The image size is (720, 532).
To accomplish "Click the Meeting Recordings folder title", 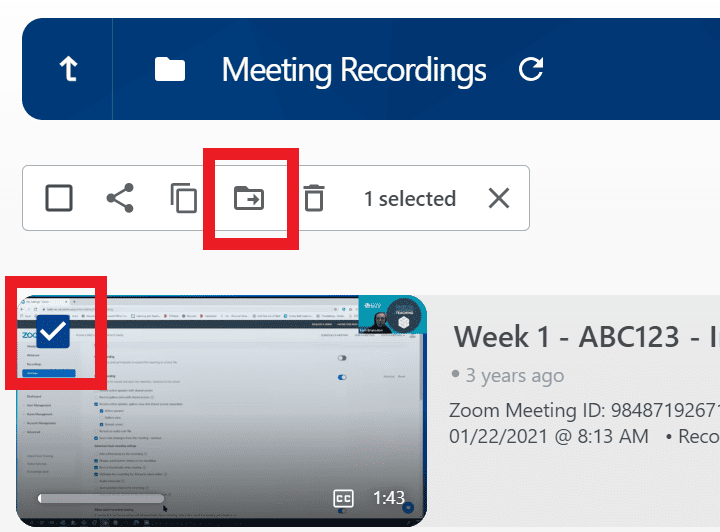I will click(354, 70).
